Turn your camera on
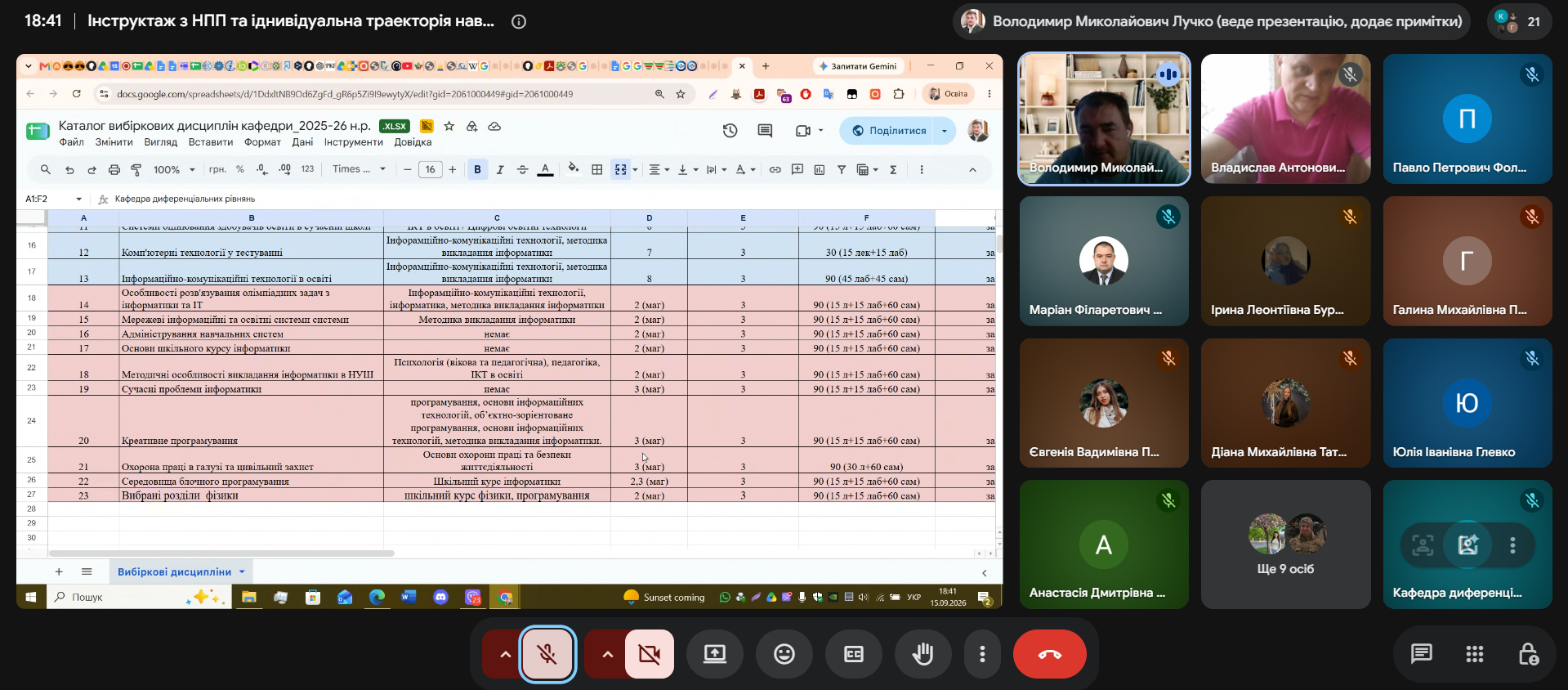This screenshot has height=690, width=1568. [650, 654]
